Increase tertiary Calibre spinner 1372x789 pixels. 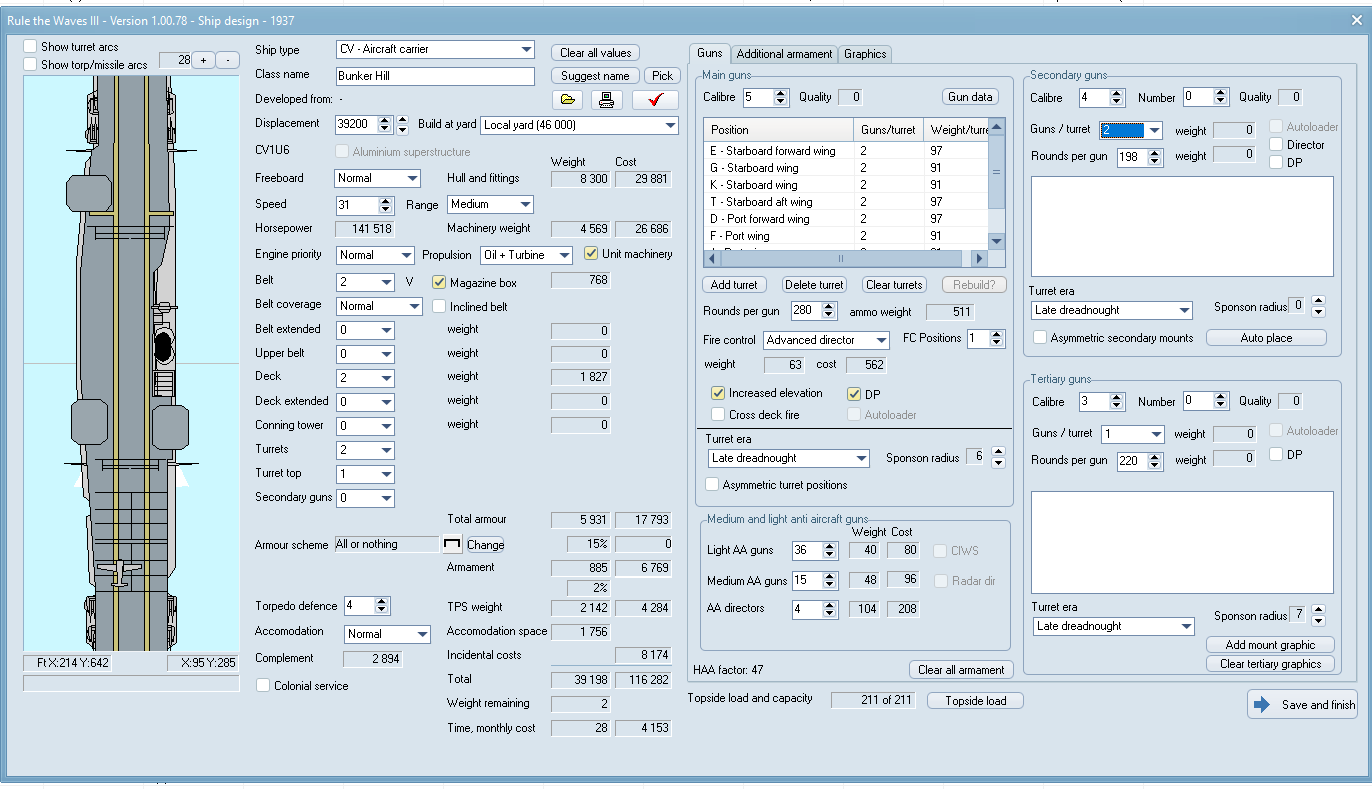click(x=1117, y=397)
